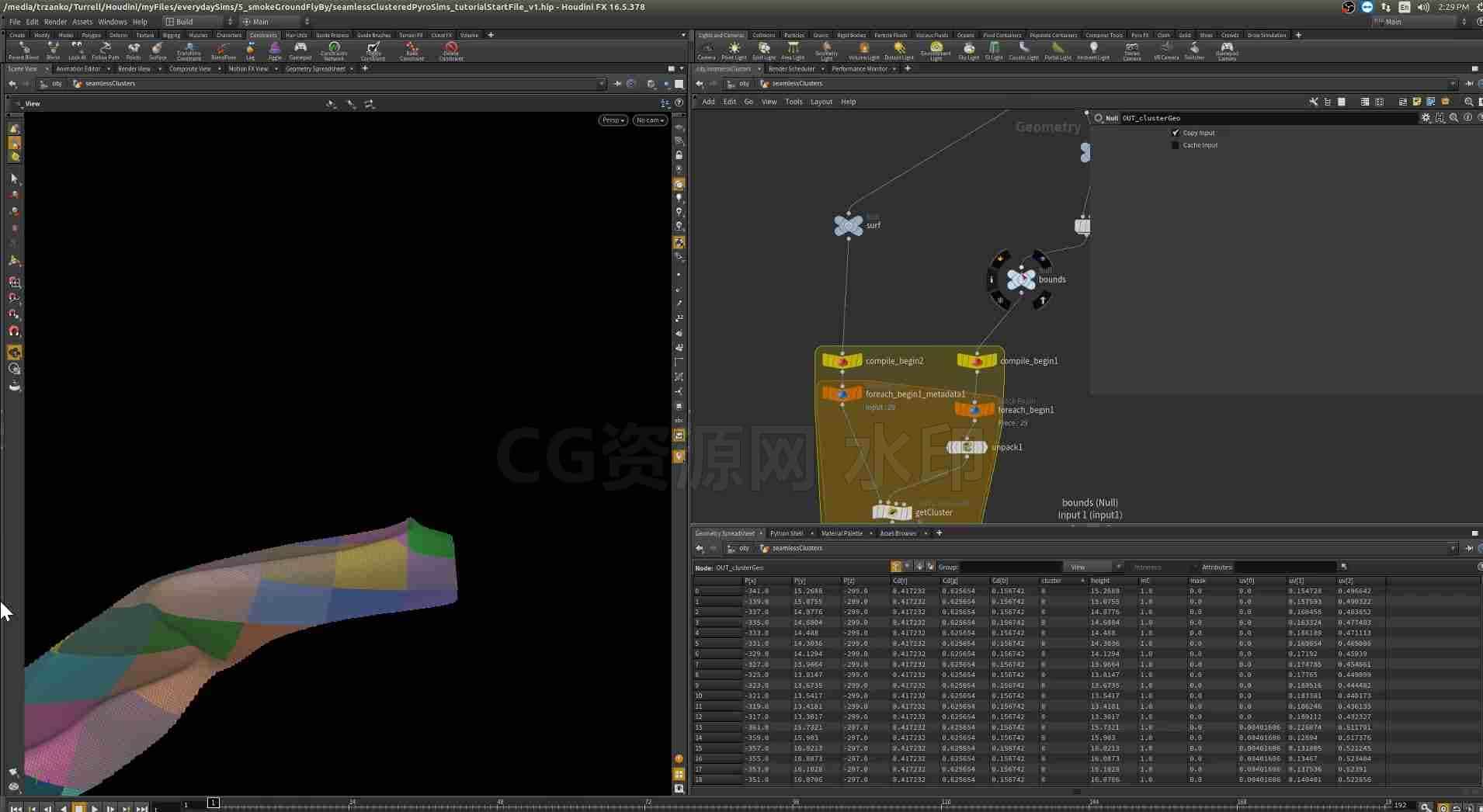Image resolution: width=1483 pixels, height=812 pixels.
Task: Click the compile_begin2 node
Action: click(x=842, y=361)
